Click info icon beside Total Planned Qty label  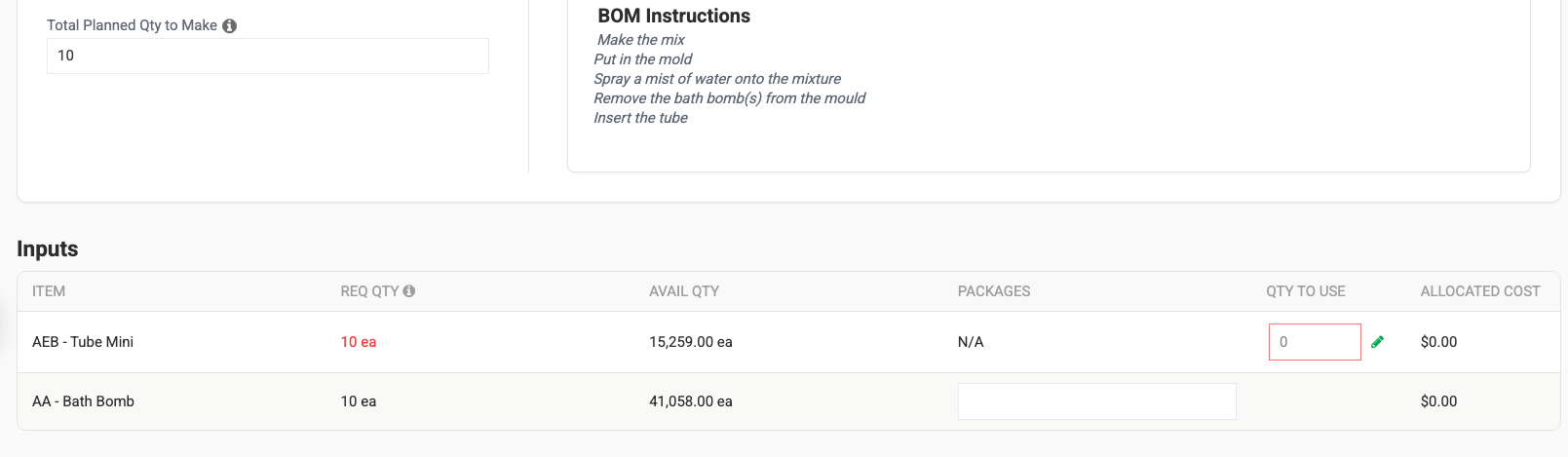click(x=230, y=26)
